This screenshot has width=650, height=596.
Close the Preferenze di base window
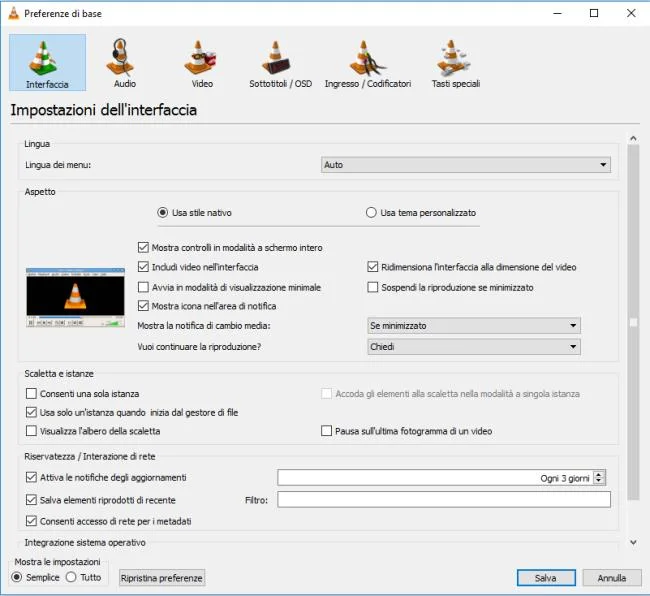(x=631, y=13)
